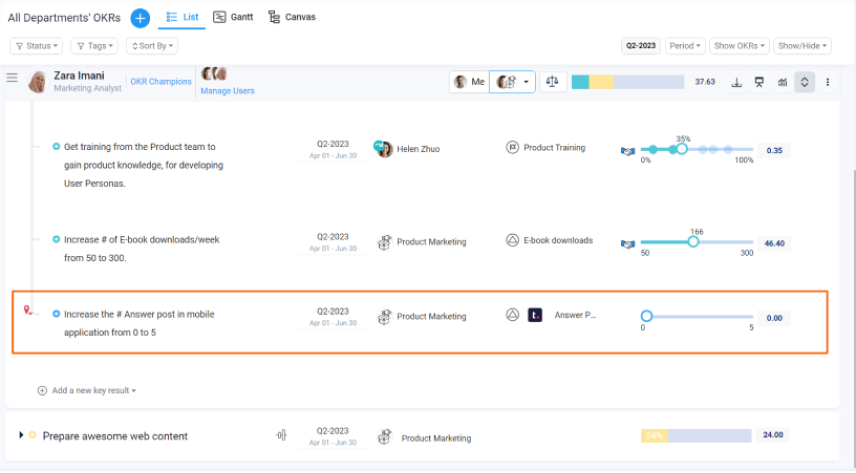Click the yellow status dot of Prepare awesome web content
The image size is (856, 473).
pos(32,435)
